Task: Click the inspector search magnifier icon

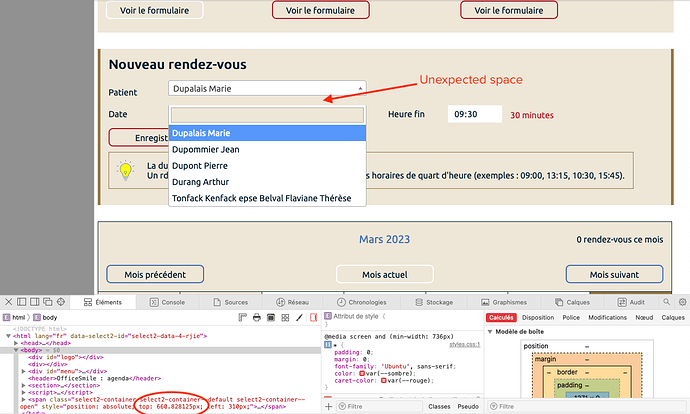Action: pyautogui.click(x=667, y=302)
